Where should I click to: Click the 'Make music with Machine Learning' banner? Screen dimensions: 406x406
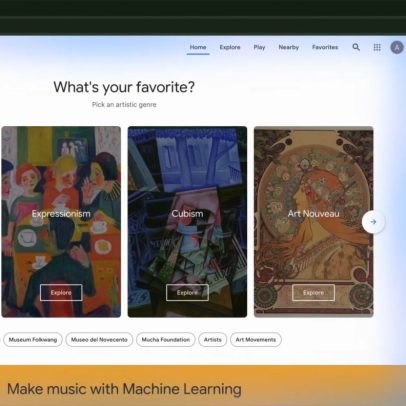pos(203,386)
